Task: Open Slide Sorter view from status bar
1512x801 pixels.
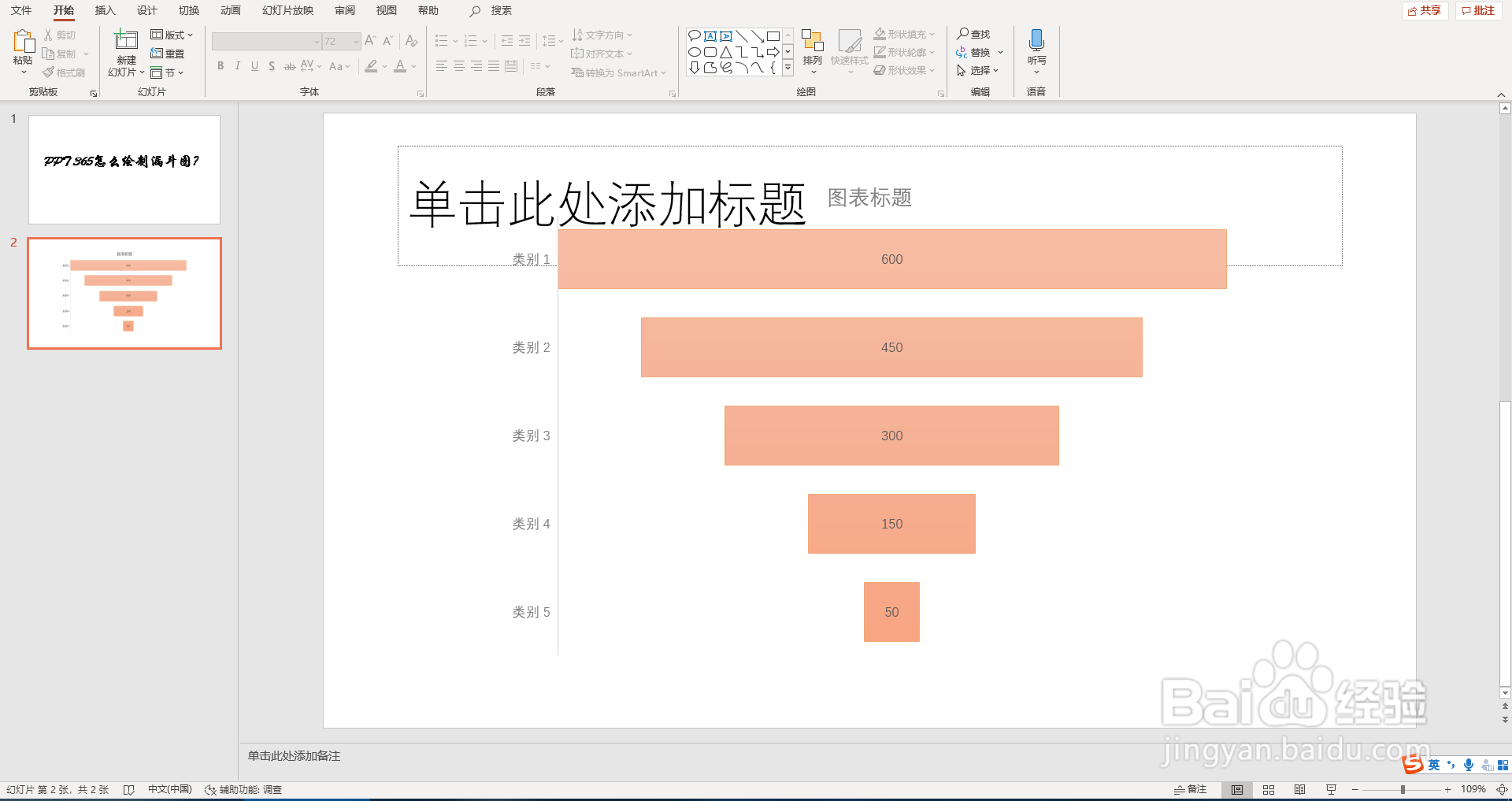Action: pyautogui.click(x=1269, y=789)
